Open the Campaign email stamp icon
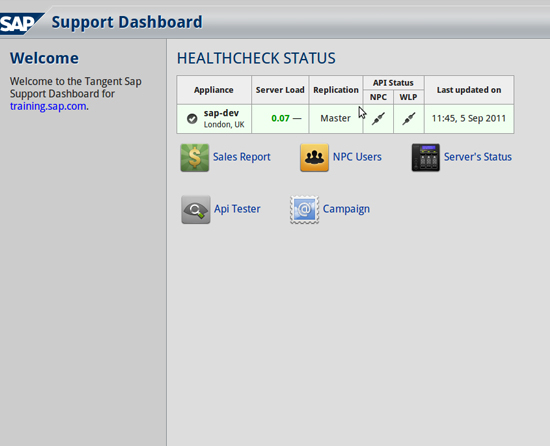550x446 pixels. coord(304,210)
